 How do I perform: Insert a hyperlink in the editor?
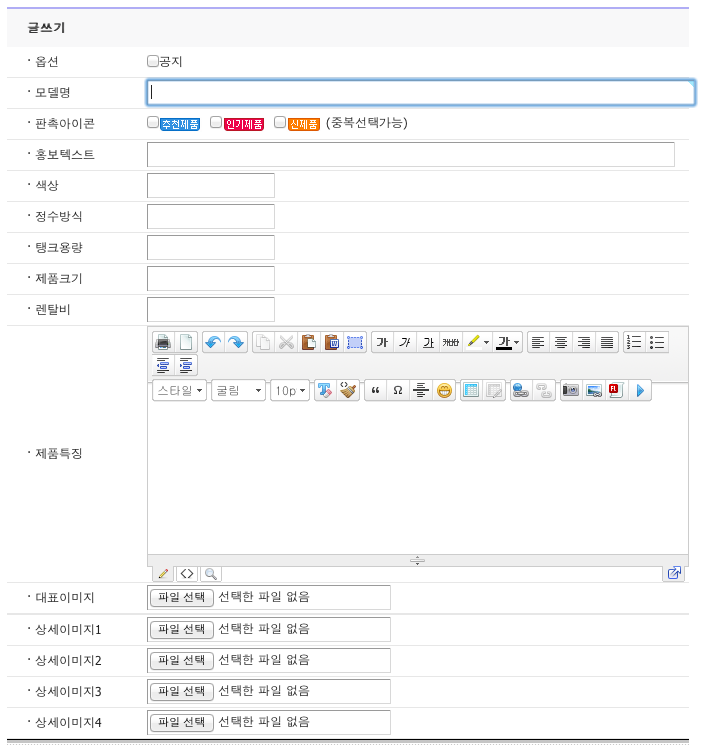pyautogui.click(x=519, y=391)
